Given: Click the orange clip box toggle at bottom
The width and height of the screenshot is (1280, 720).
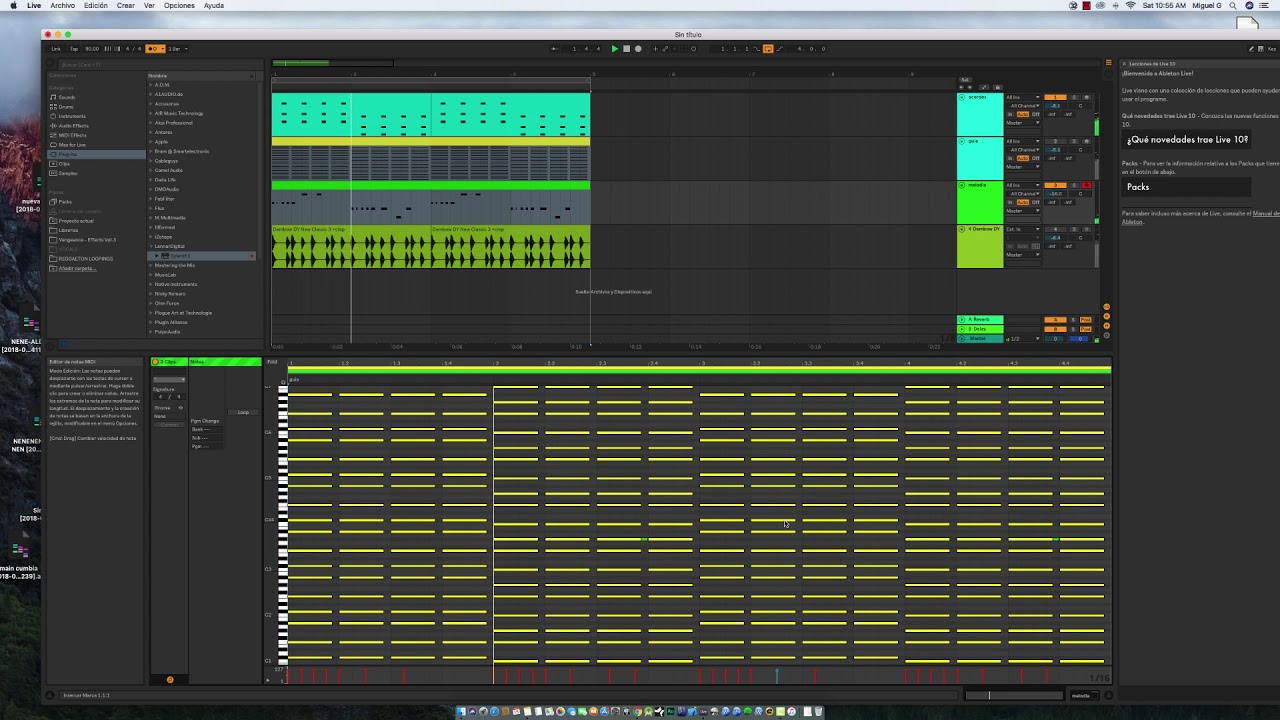Looking at the screenshot, I should [170, 680].
